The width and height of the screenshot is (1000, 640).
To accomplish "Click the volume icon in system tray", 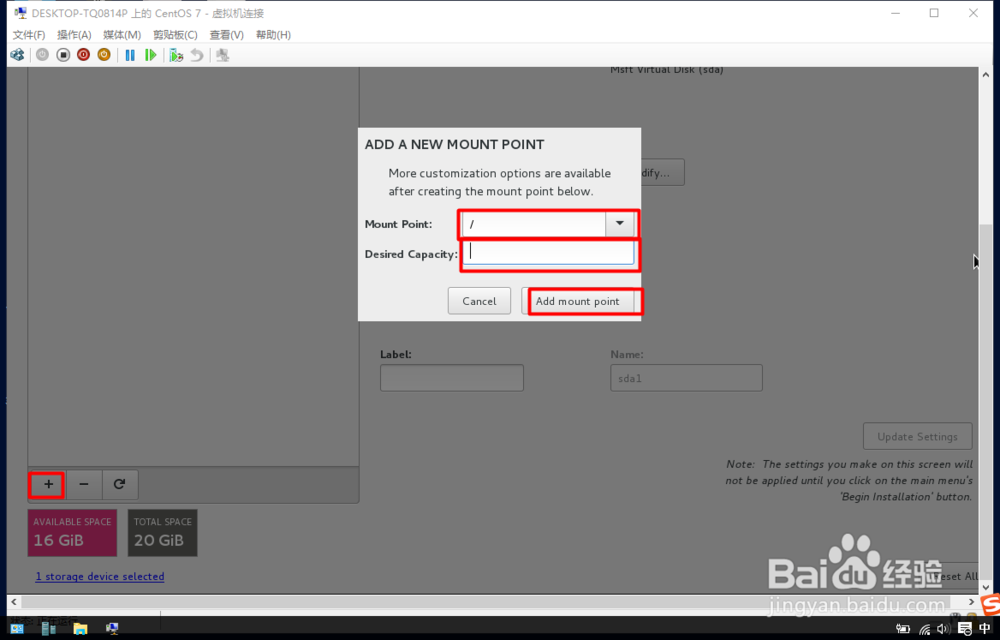I will (944, 629).
